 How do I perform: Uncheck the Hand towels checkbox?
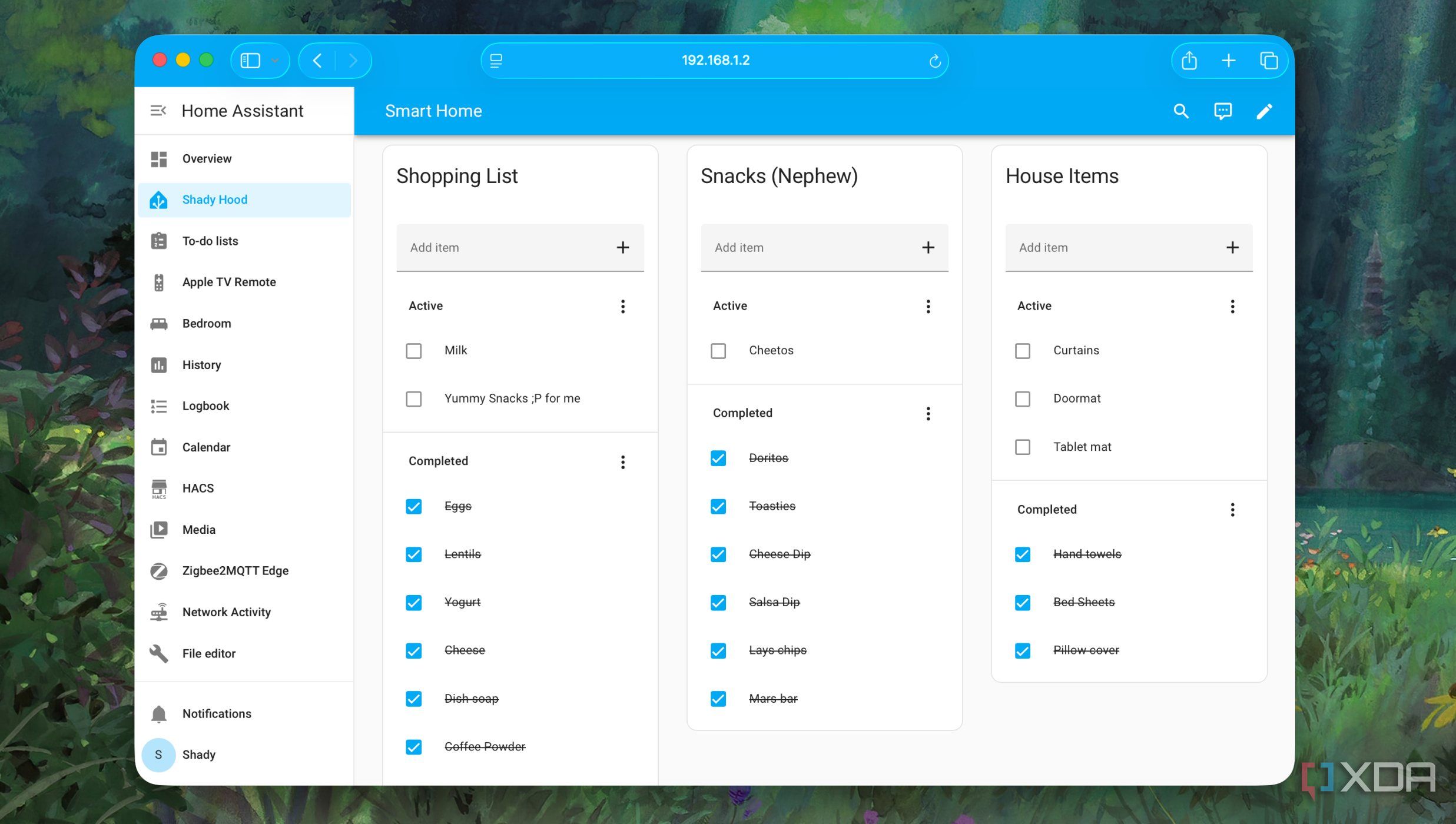1022,554
